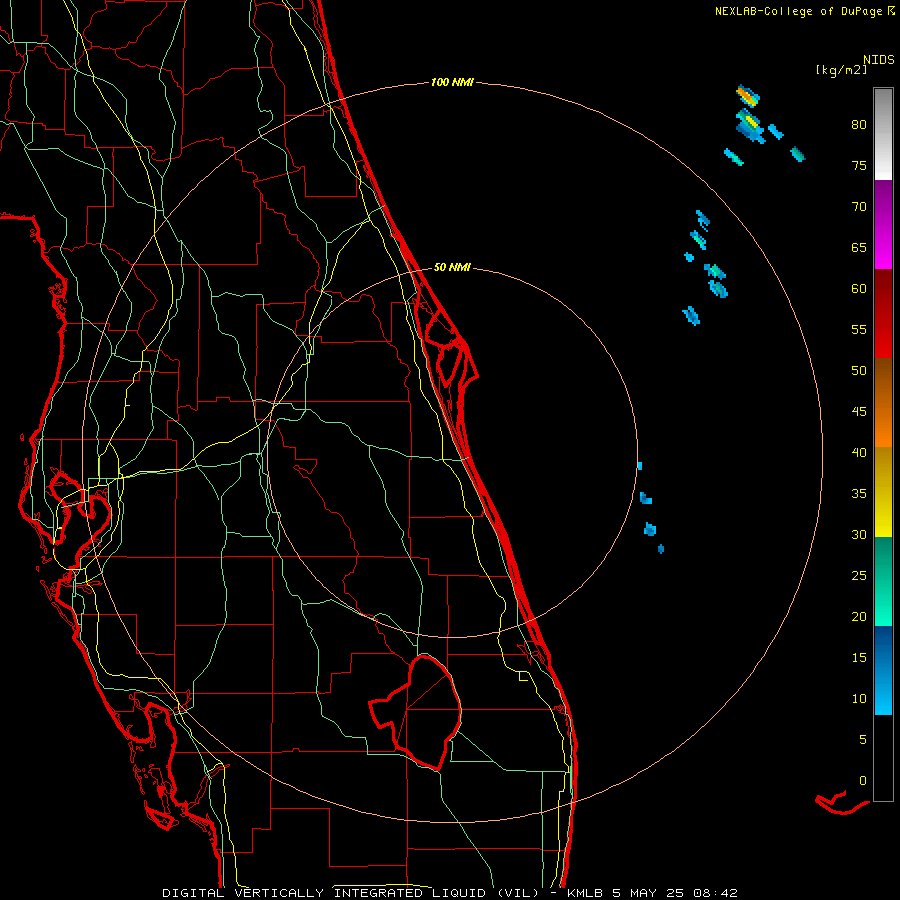Pick the magenta-purple segment of VIL scale
The height and width of the screenshot is (900, 900).
tap(883, 224)
